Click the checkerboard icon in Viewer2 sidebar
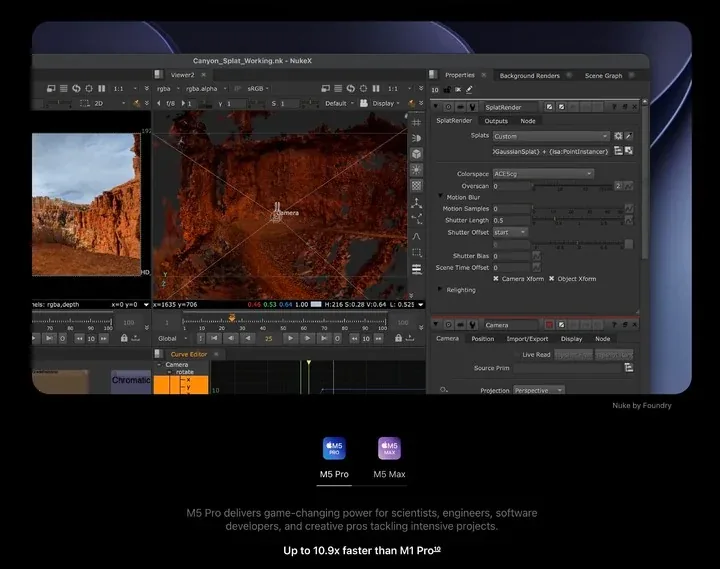Image resolution: width=720 pixels, height=569 pixels. coord(416,186)
